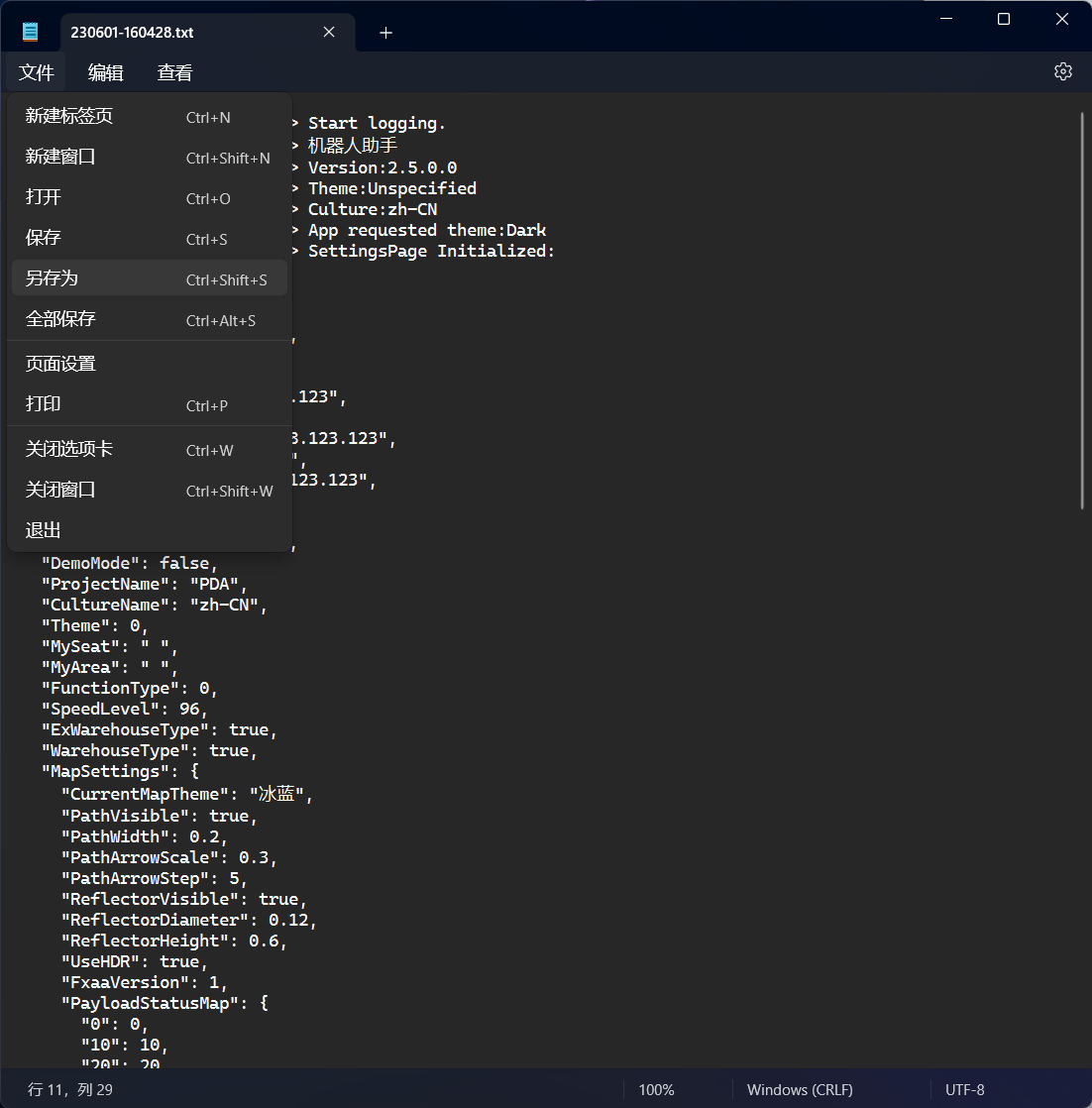The width and height of the screenshot is (1092, 1108).
Task: Click the UTF-8 encoding indicator
Action: pos(965,1089)
